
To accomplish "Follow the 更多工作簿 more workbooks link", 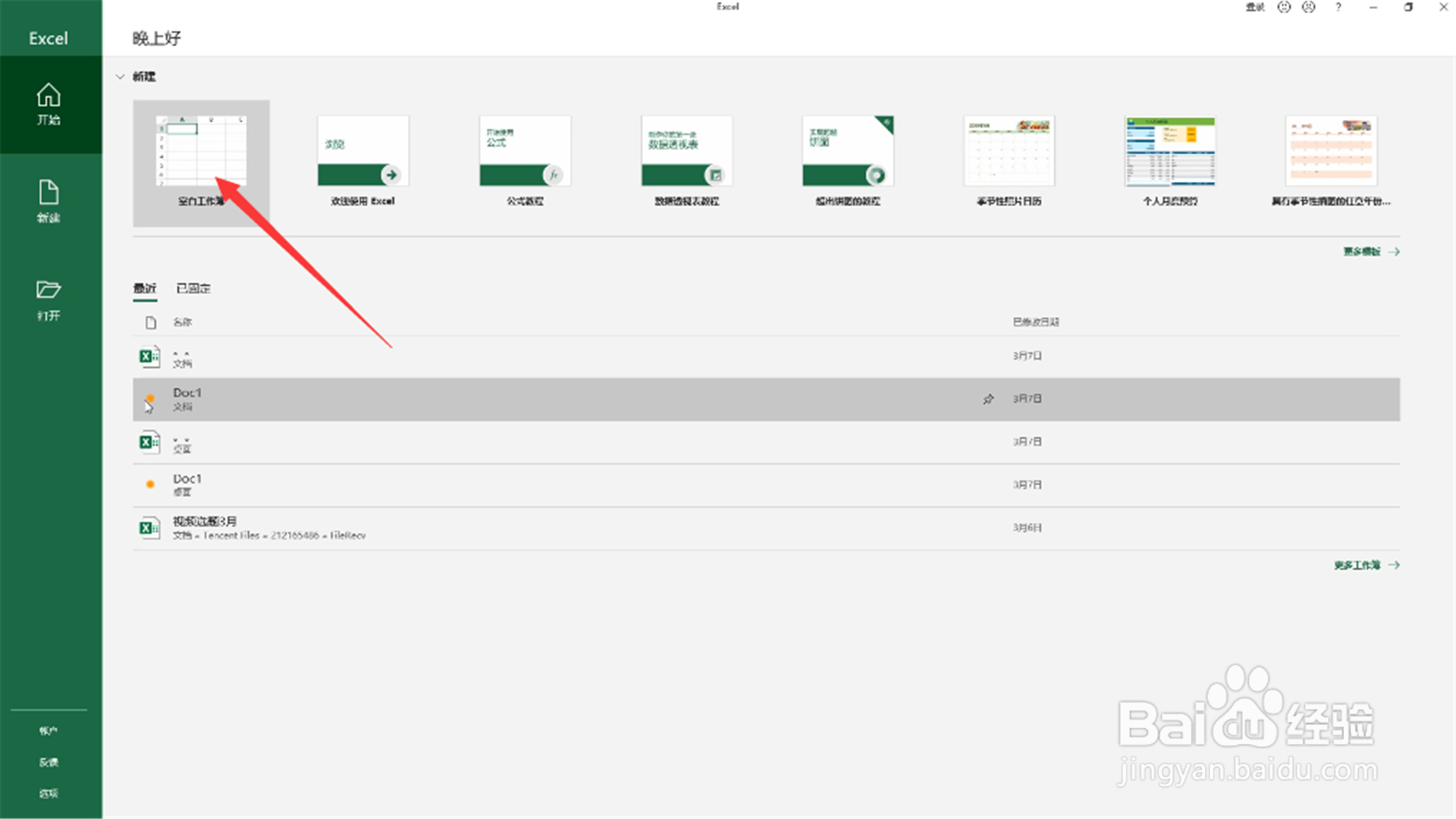I will coord(1367,566).
